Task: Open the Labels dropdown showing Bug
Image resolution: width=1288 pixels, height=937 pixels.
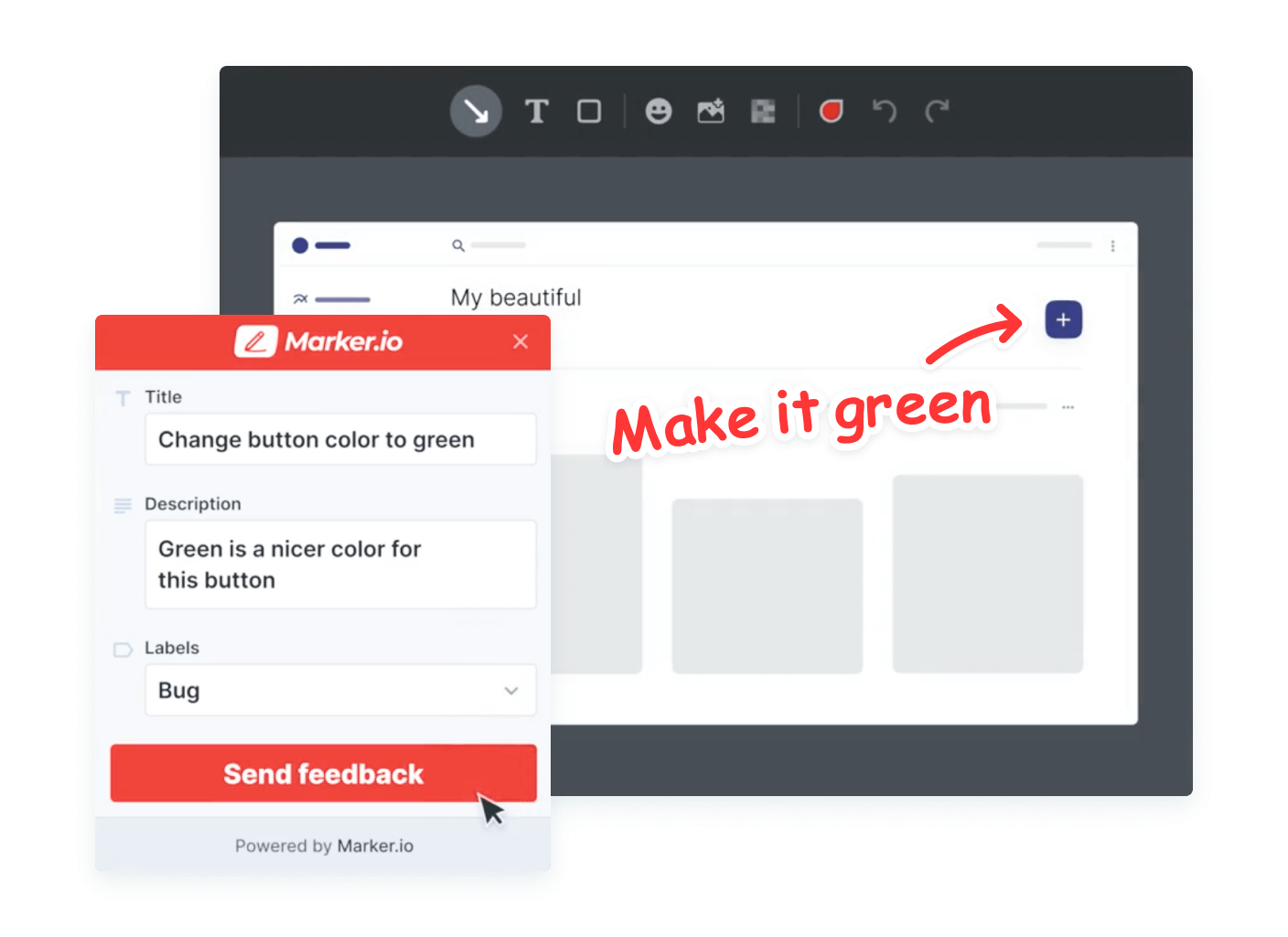Action: tap(340, 690)
